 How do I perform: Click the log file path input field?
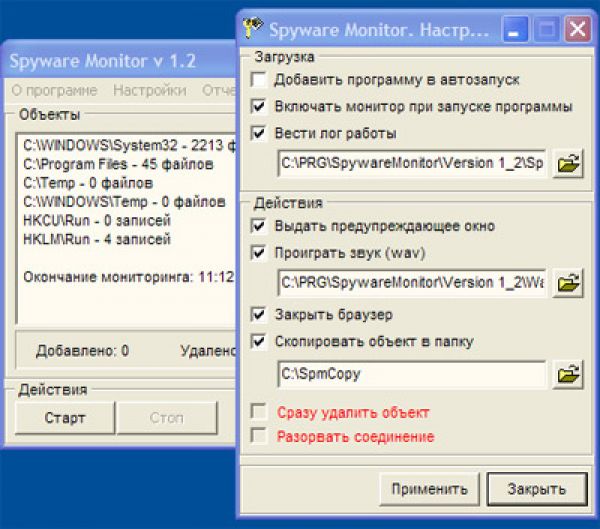tap(412, 163)
